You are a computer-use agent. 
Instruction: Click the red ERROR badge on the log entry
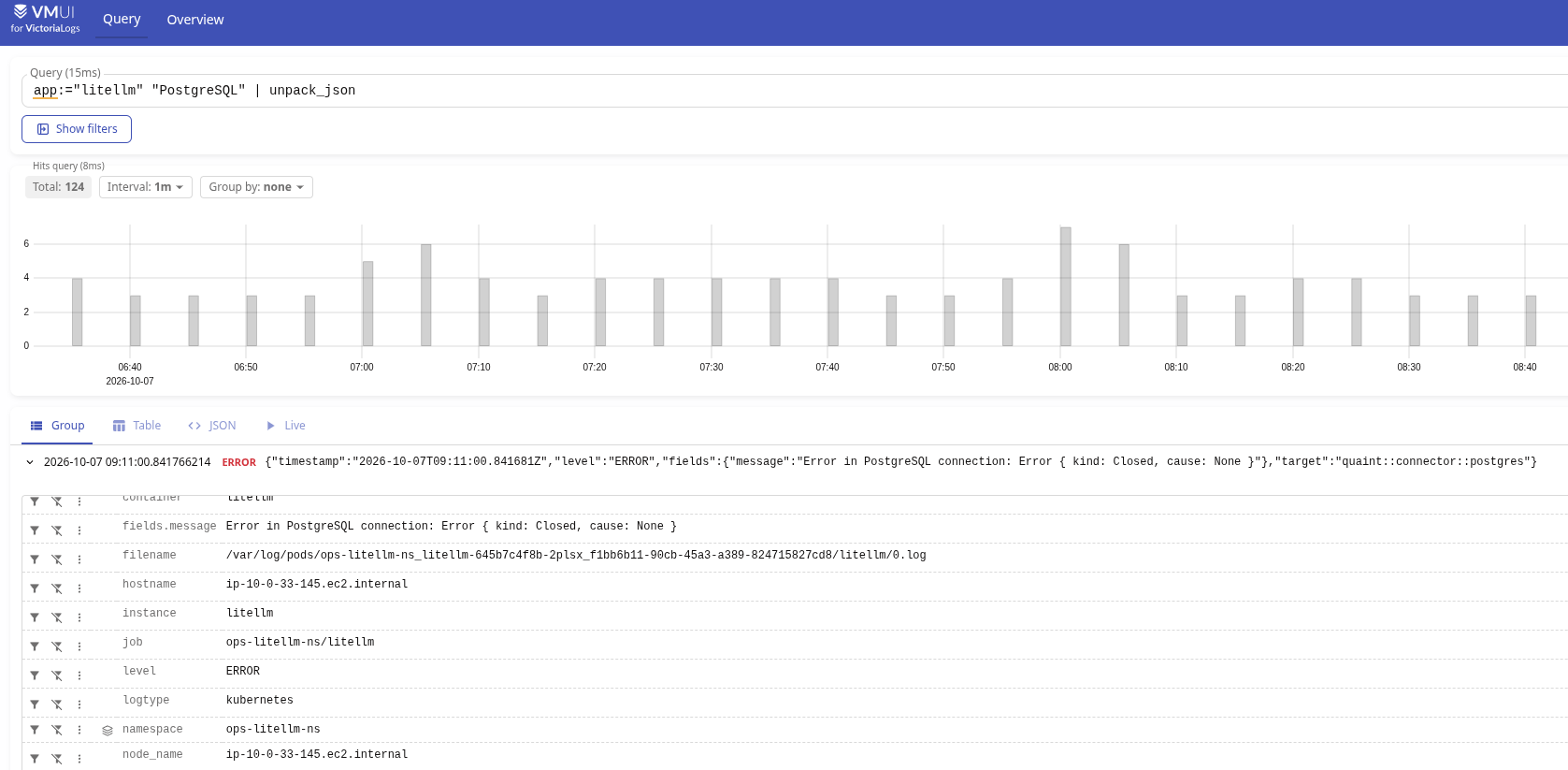[239, 462]
